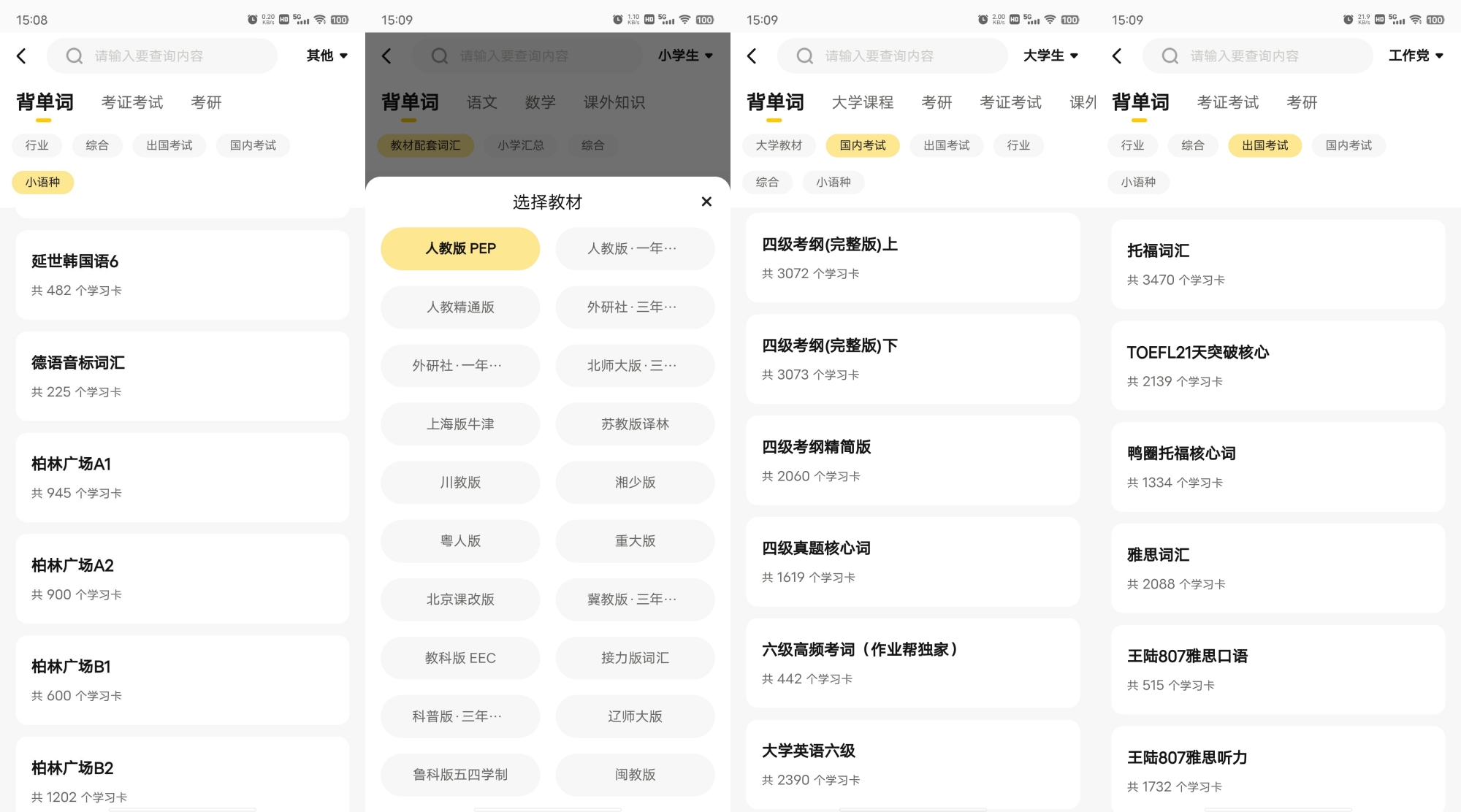Viewport: 1461px width, 812px height.
Task: Toggle the 小语种 chip on 其他 screen
Action: (42, 182)
